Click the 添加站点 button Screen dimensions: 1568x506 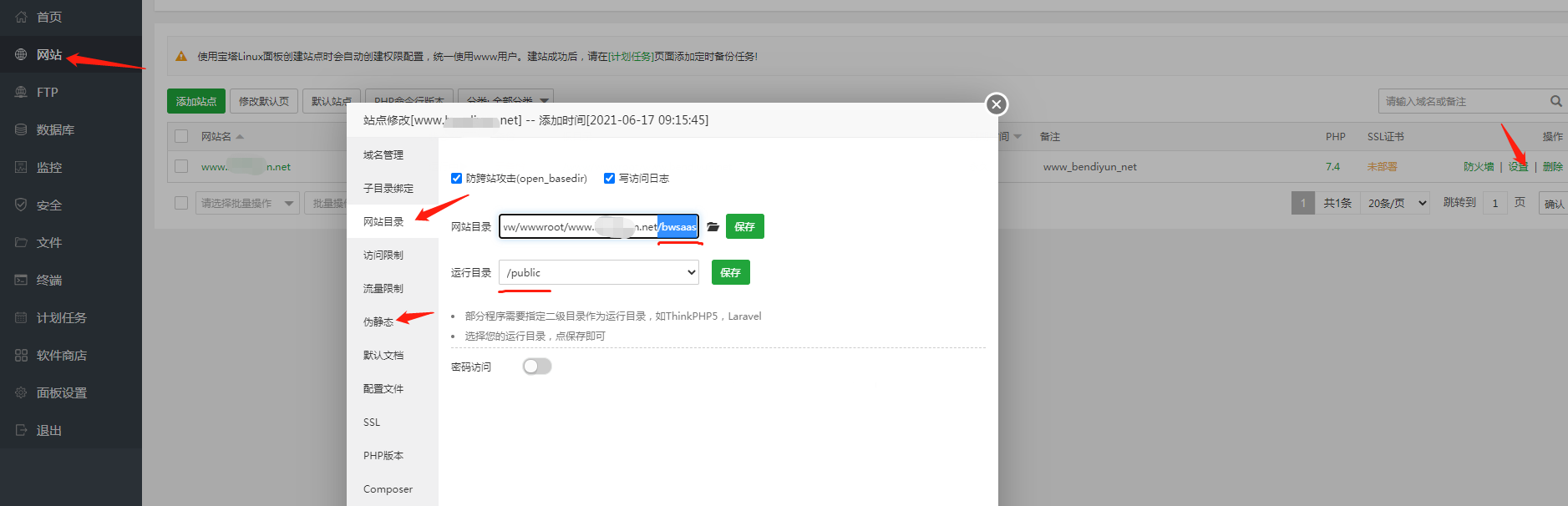point(196,101)
